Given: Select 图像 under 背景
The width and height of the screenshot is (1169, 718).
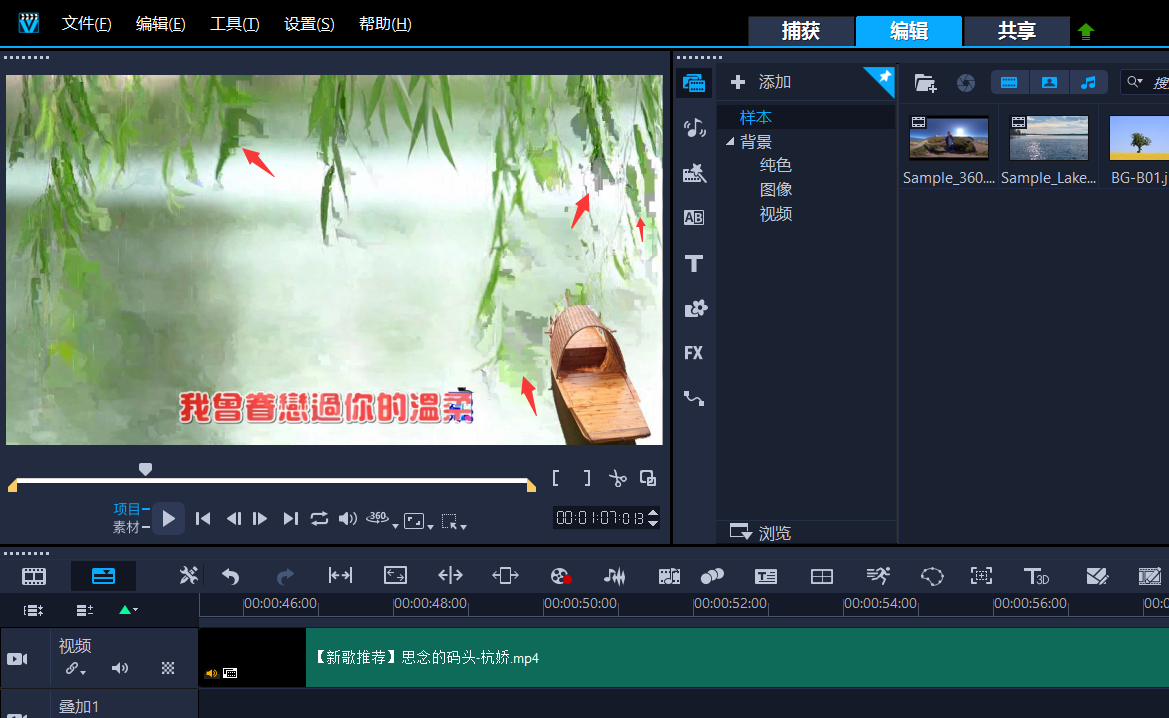Looking at the screenshot, I should click(x=775, y=190).
